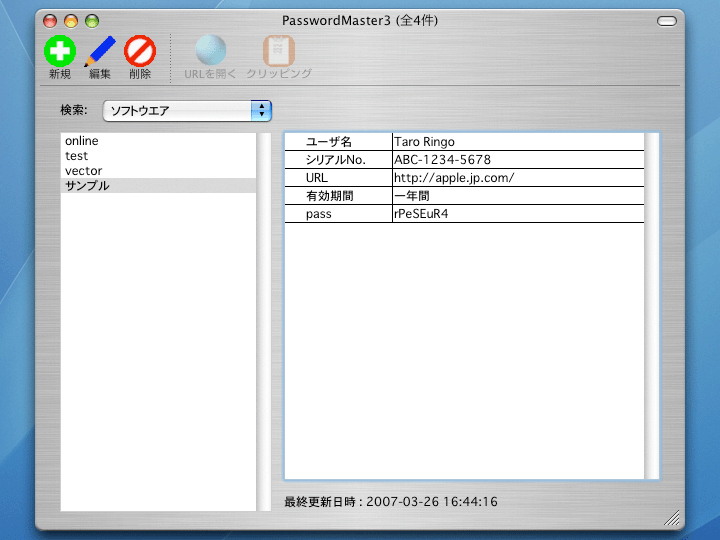Select the test entry in the list
This screenshot has width=720, height=540.
(x=158, y=156)
